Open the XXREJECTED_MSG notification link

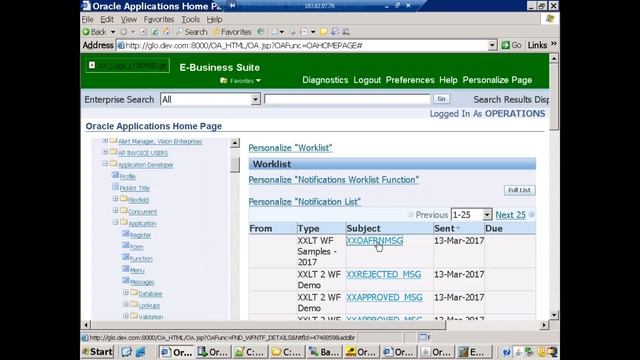tap(383, 274)
